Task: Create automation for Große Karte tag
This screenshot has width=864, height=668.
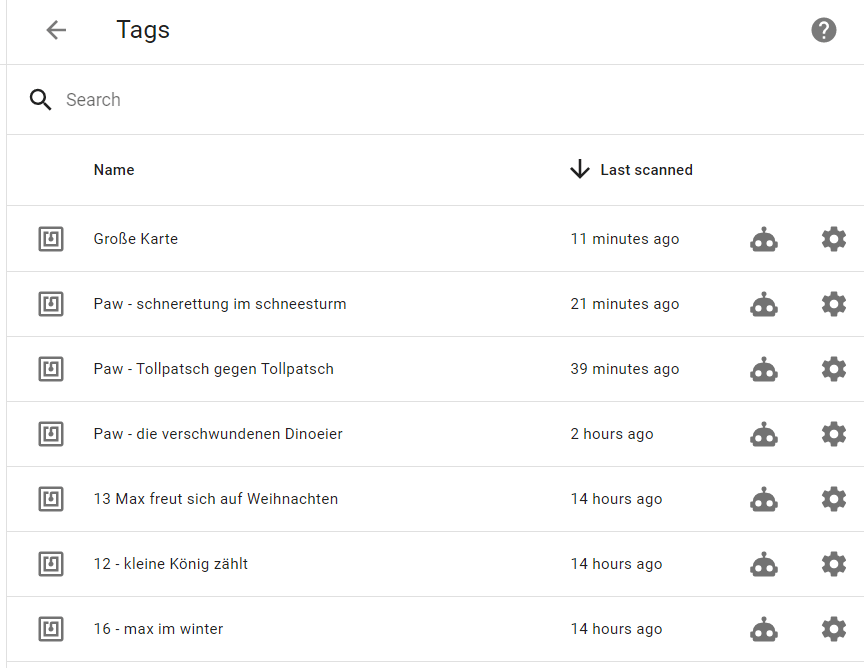Action: point(764,239)
